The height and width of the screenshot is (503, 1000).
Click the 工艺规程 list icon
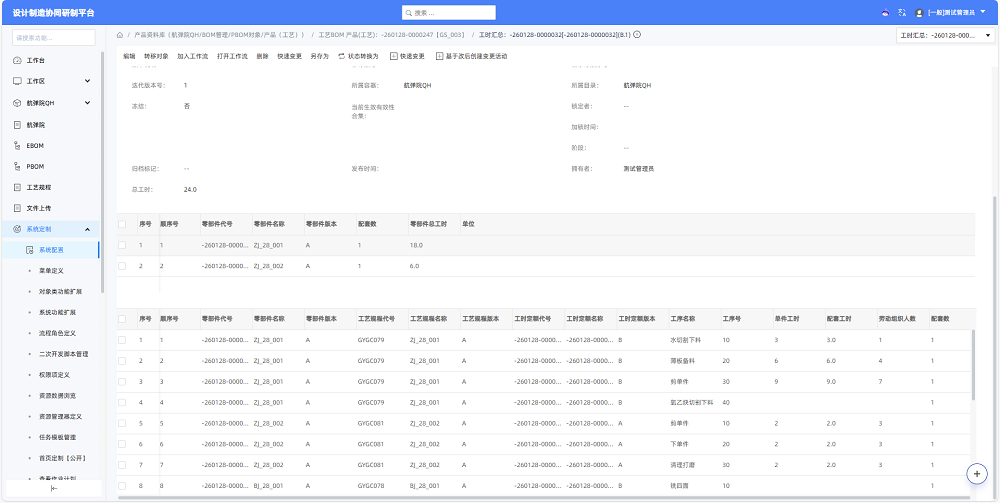click(18, 187)
